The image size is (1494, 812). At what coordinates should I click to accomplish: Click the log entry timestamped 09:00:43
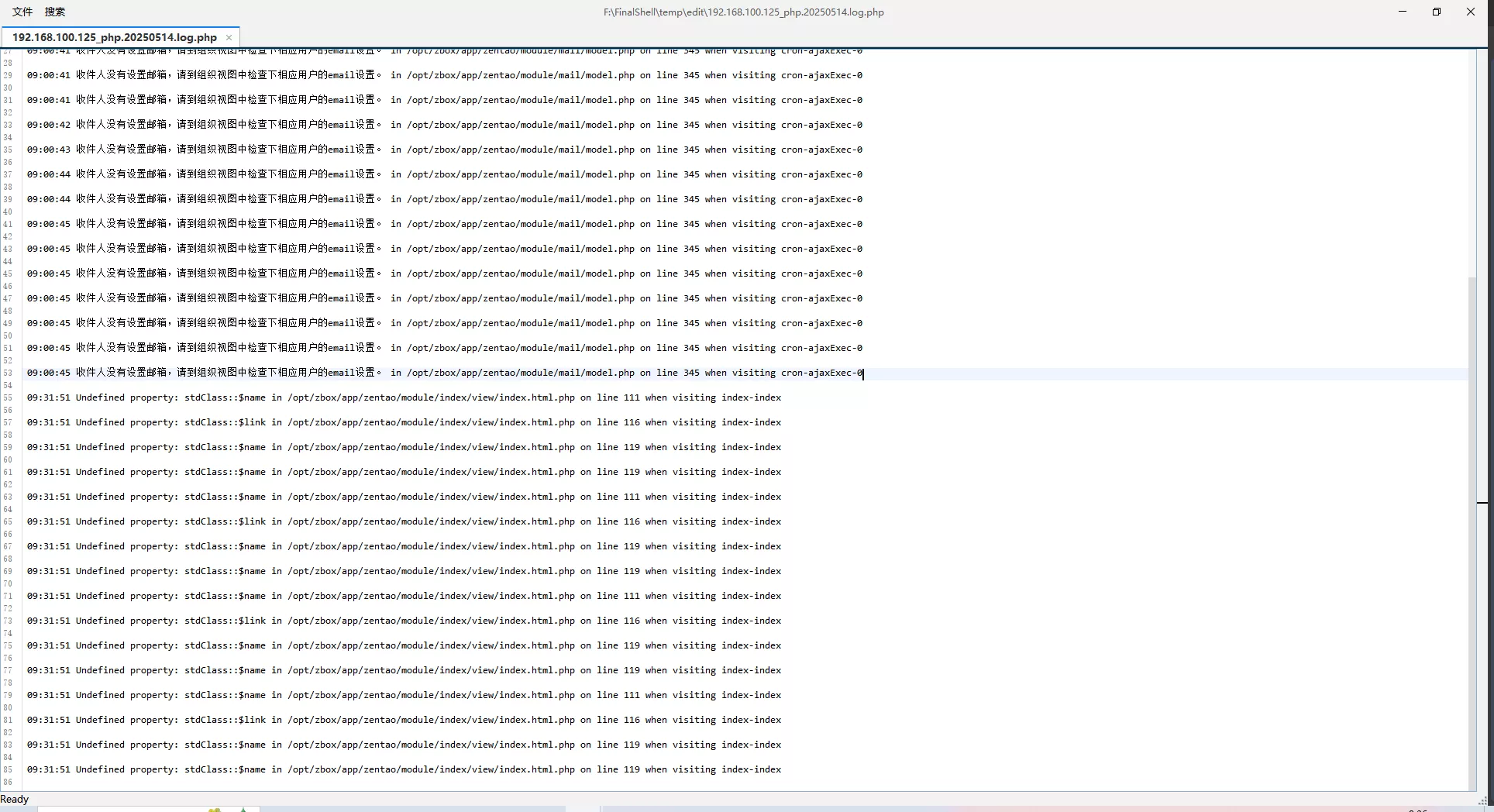pos(445,150)
